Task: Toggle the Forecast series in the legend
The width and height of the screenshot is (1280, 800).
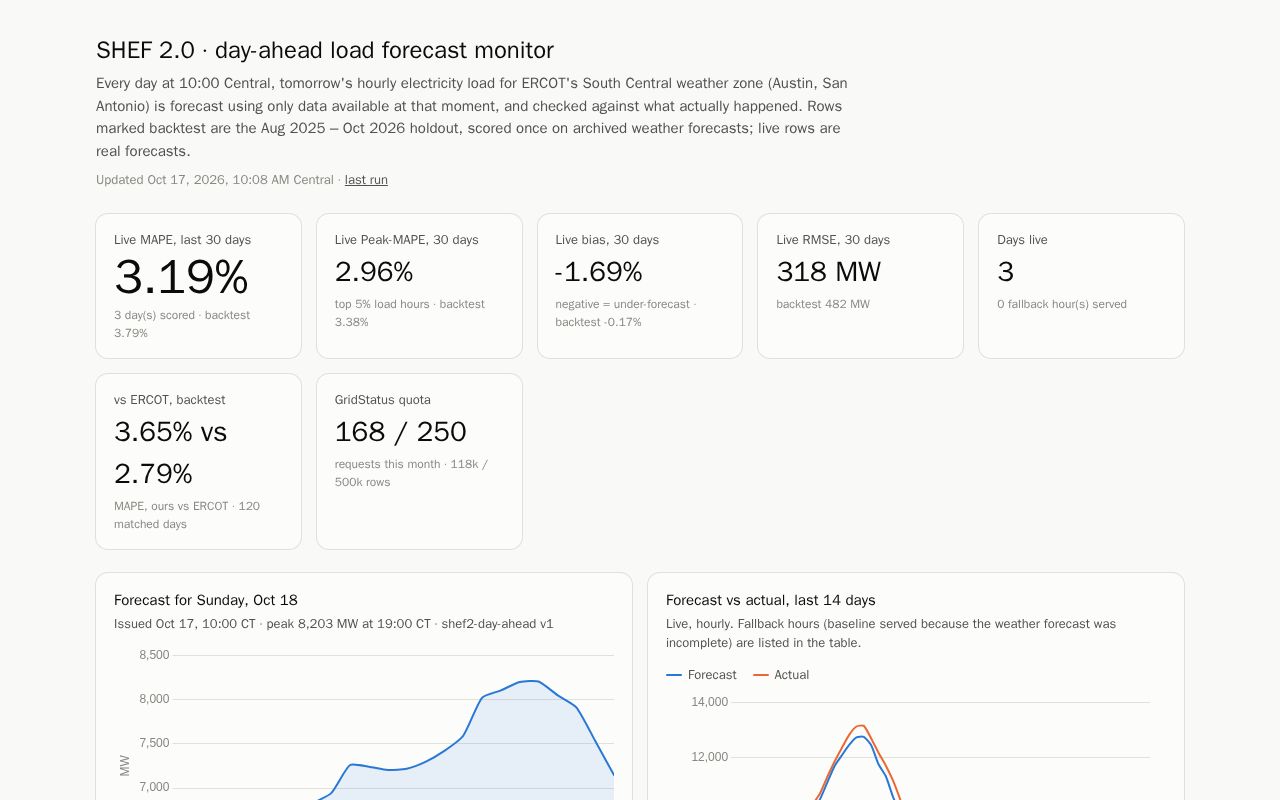Action: [702, 675]
